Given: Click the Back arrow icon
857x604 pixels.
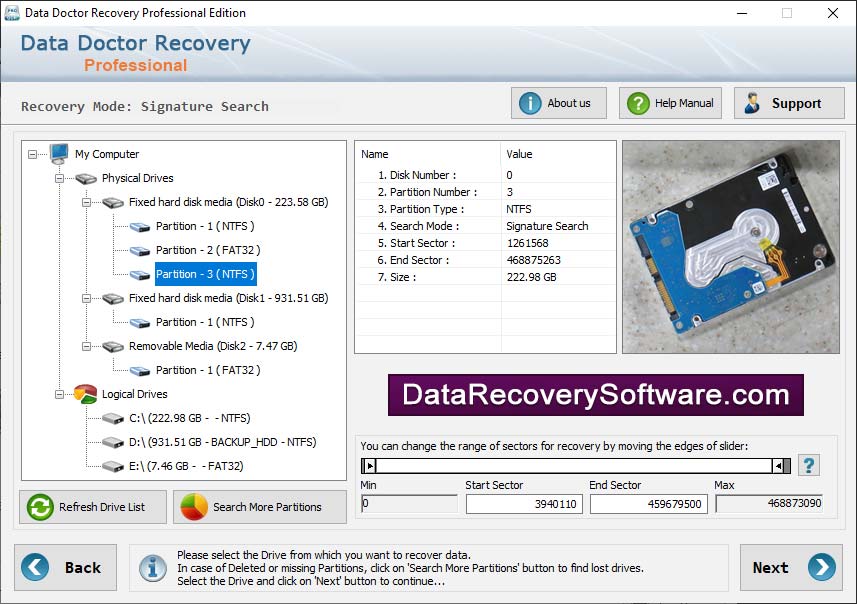Looking at the screenshot, I should 37,567.
